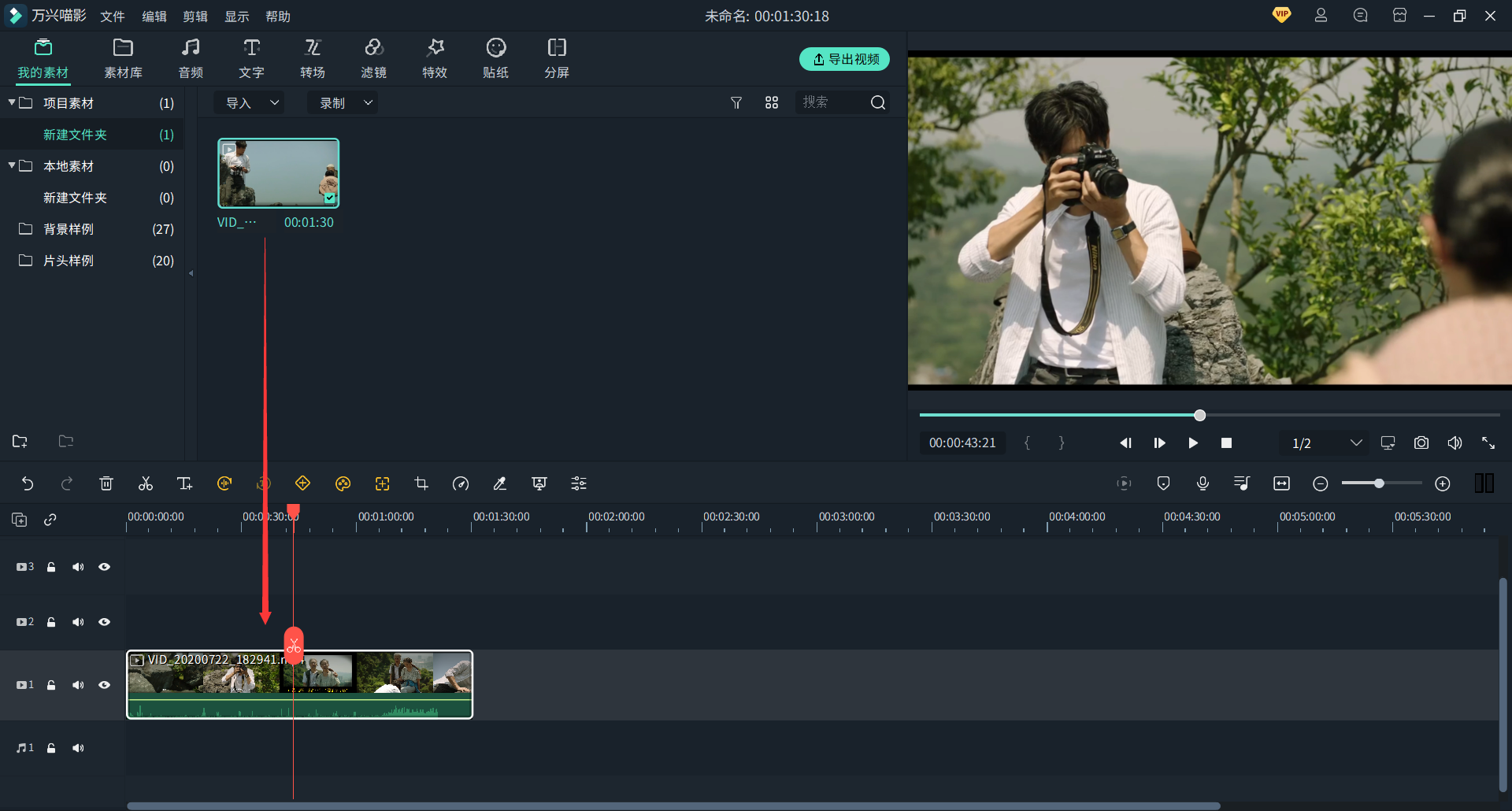Viewport: 1512px width, 811px height.
Task: Open the 导入 import dropdown
Action: click(251, 102)
